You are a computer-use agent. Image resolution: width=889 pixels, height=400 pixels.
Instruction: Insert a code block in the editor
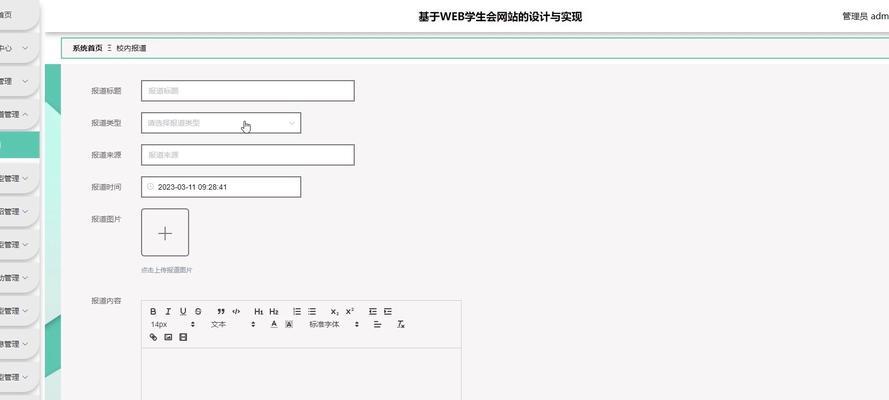[236, 312]
